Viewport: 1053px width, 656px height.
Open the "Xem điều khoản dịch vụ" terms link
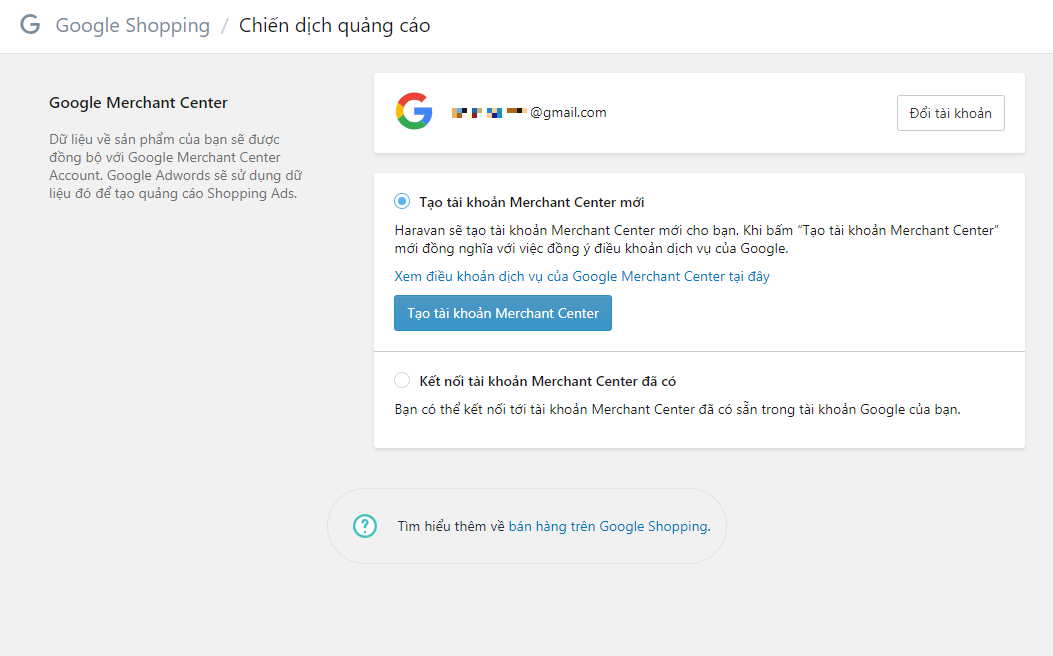[581, 276]
